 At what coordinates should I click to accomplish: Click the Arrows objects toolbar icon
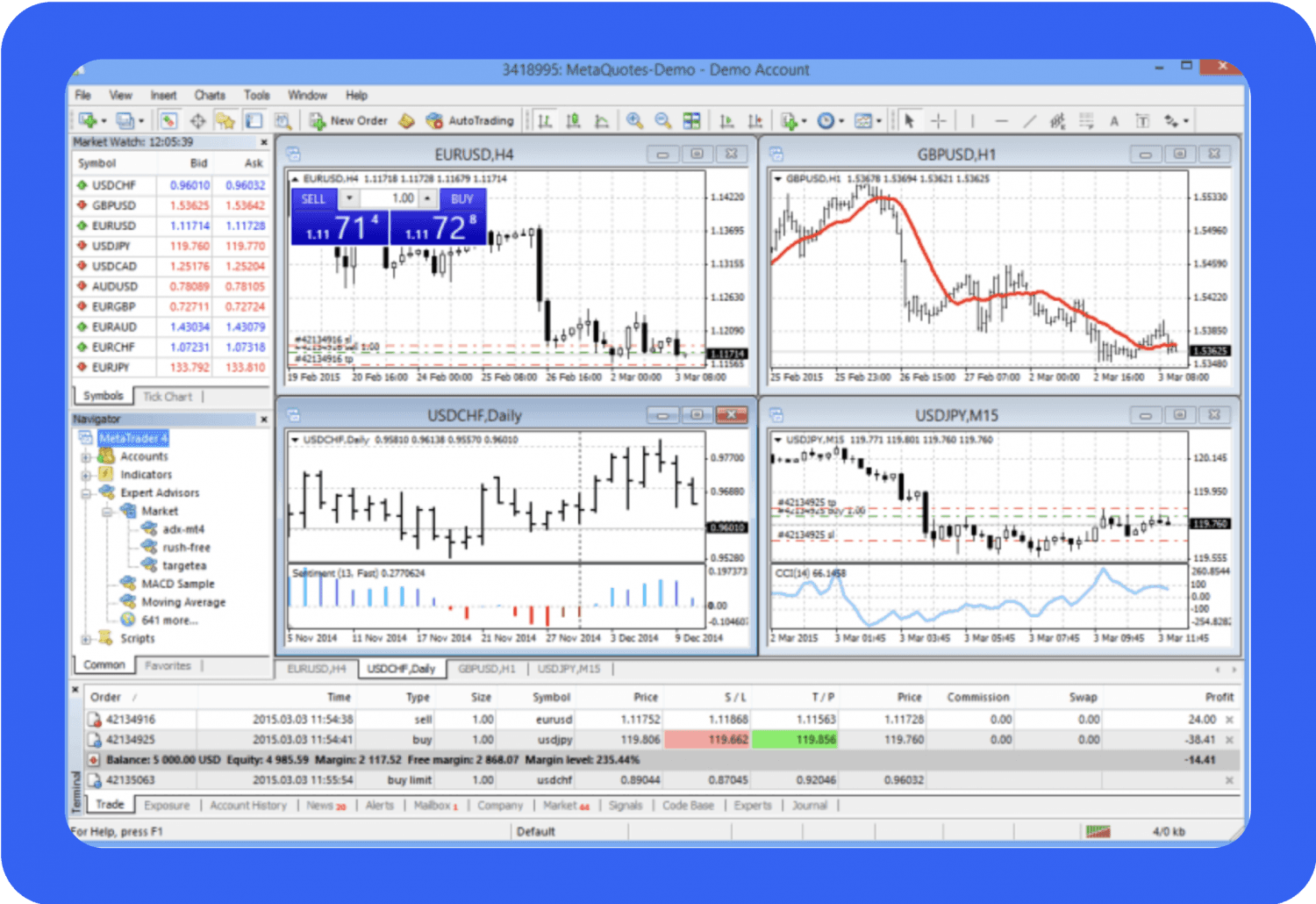point(1170,120)
